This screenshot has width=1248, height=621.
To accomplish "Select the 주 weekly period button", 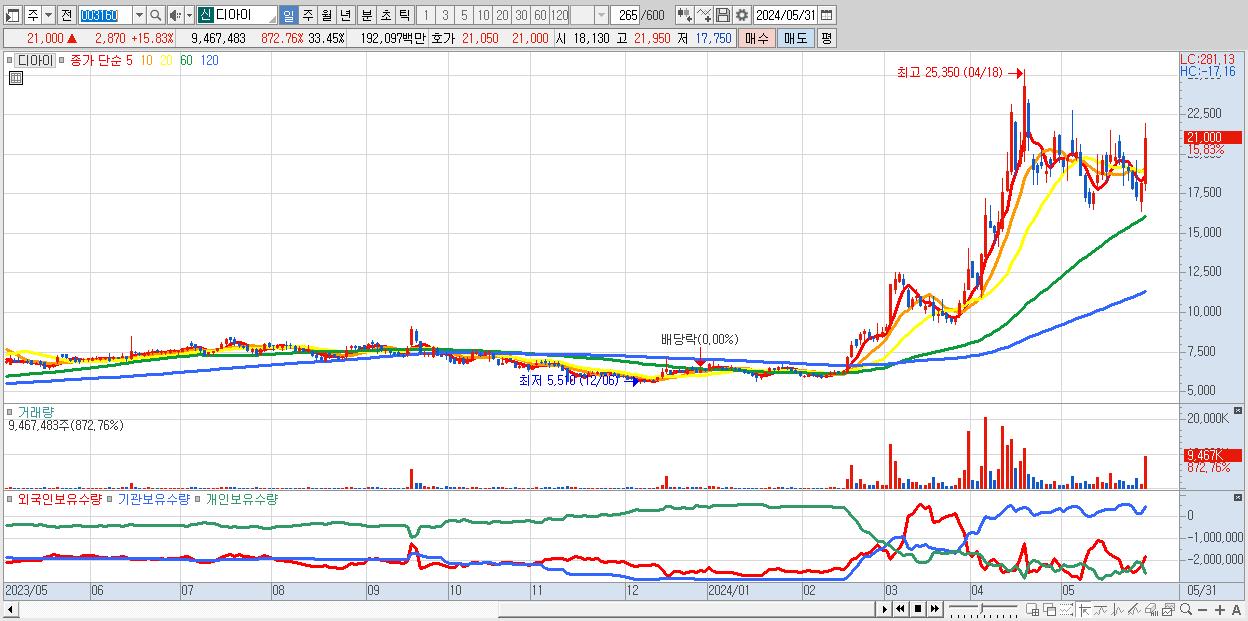I will (308, 16).
